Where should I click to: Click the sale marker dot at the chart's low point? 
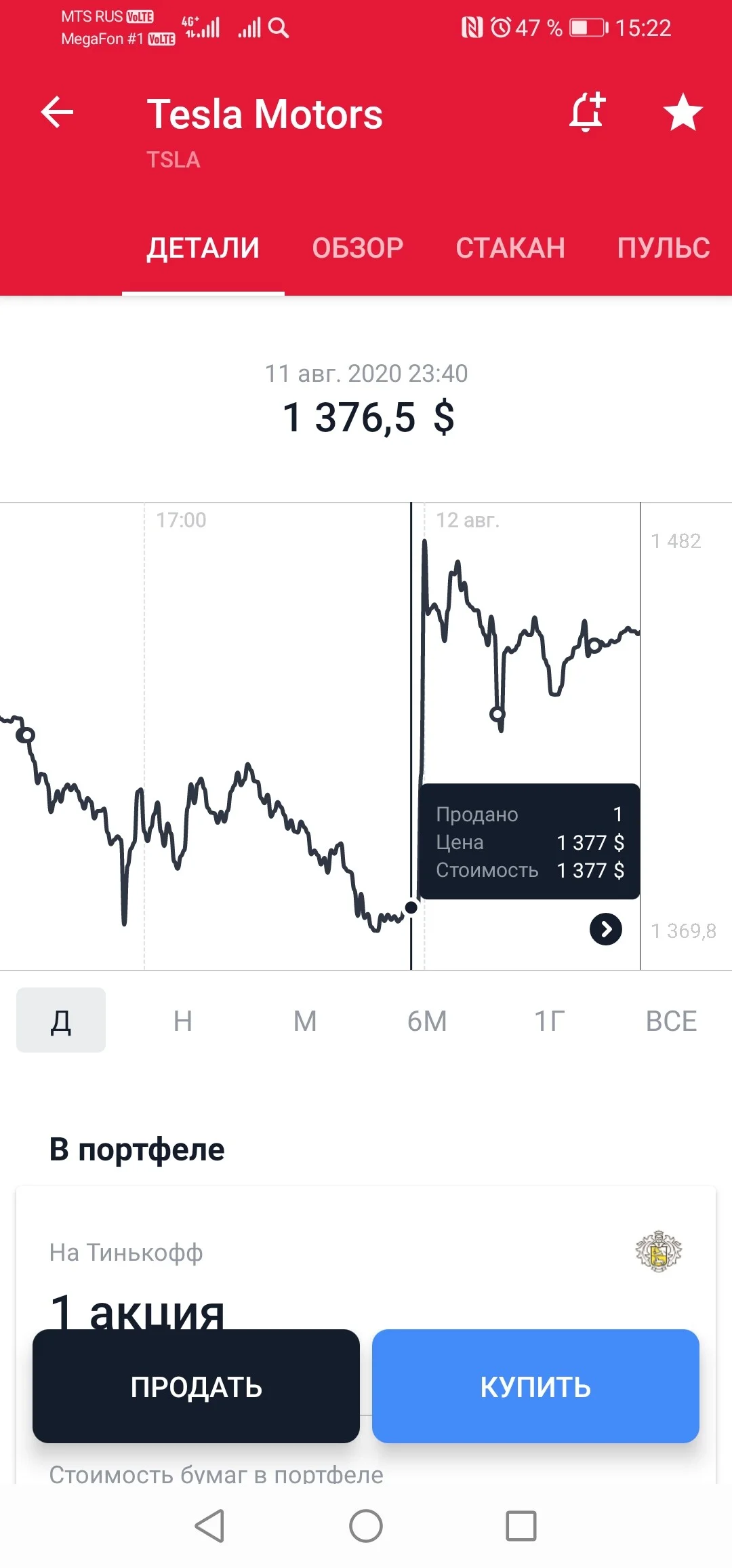point(411,907)
